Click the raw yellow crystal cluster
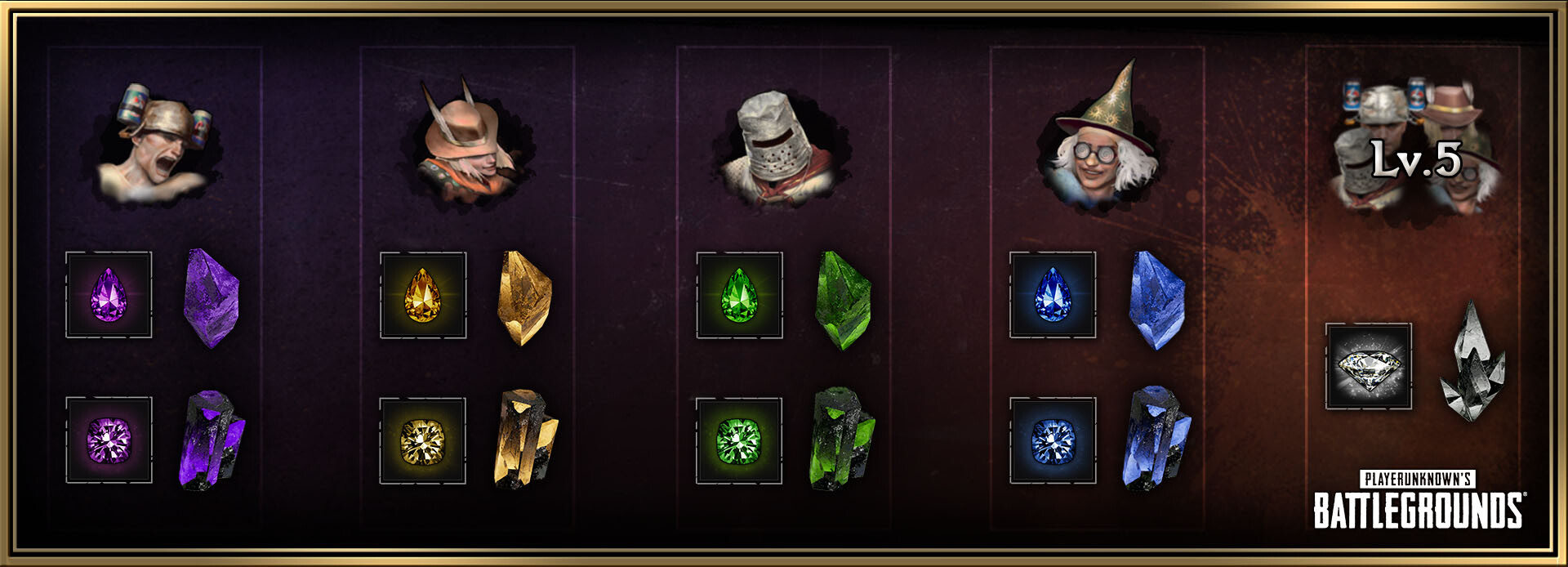This screenshot has height=567, width=1568. (526, 440)
